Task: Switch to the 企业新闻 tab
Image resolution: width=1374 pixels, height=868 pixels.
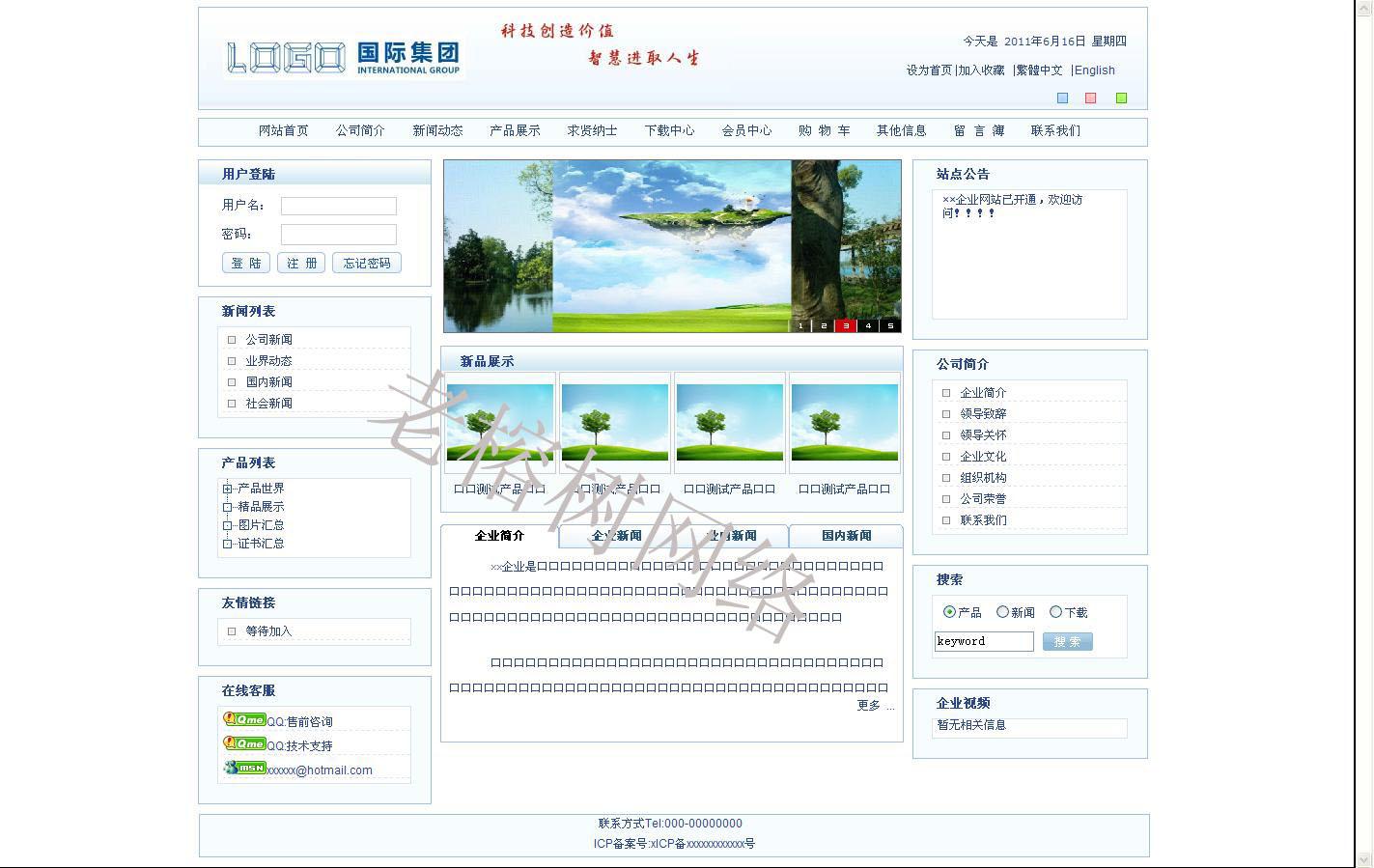Action: (616, 536)
